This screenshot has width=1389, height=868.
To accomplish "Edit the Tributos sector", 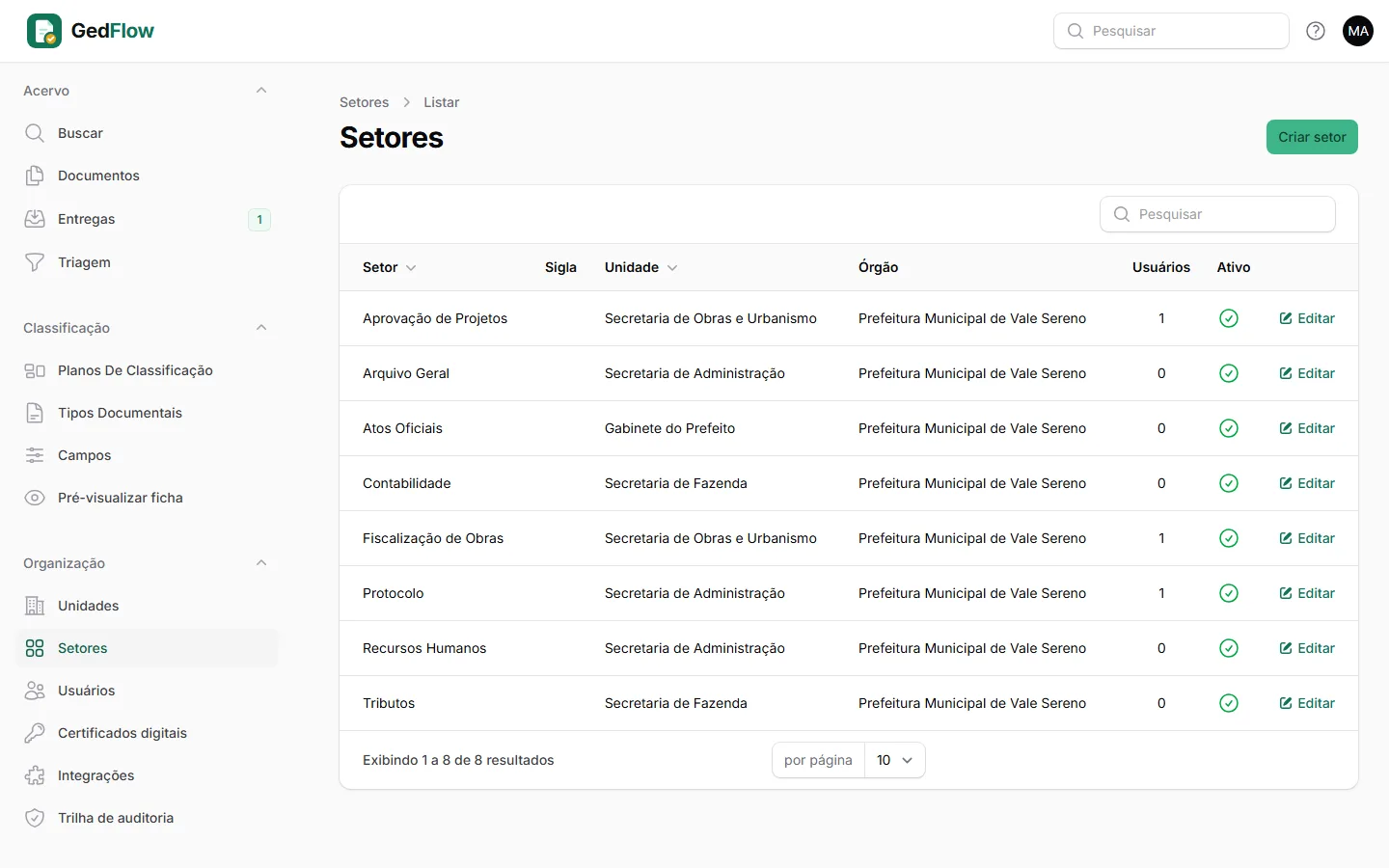I will (1307, 703).
